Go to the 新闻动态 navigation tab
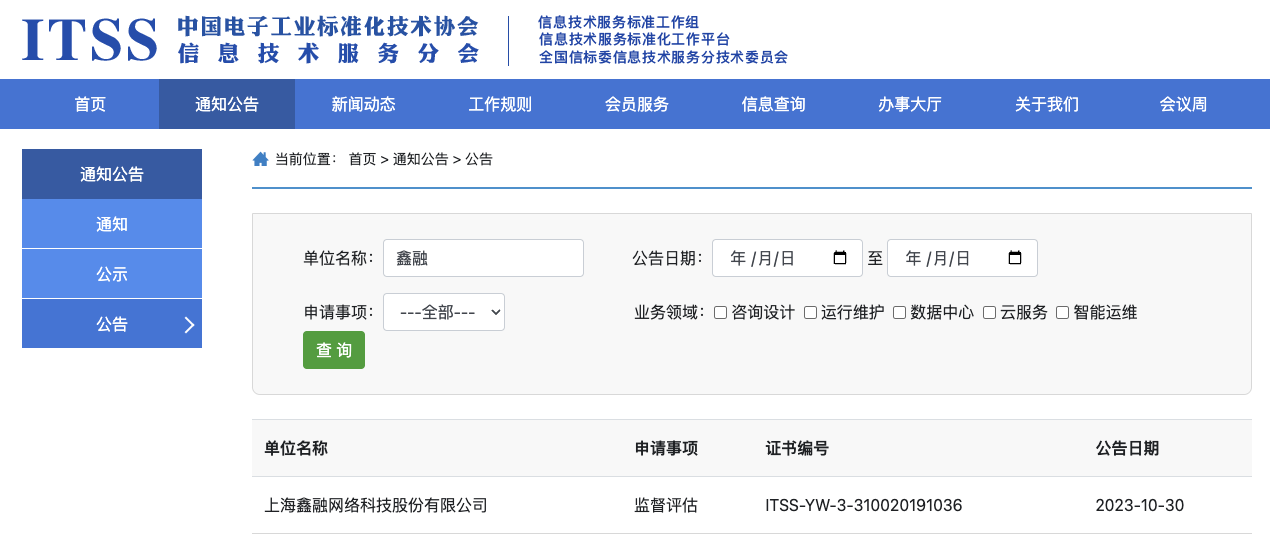 (363, 104)
